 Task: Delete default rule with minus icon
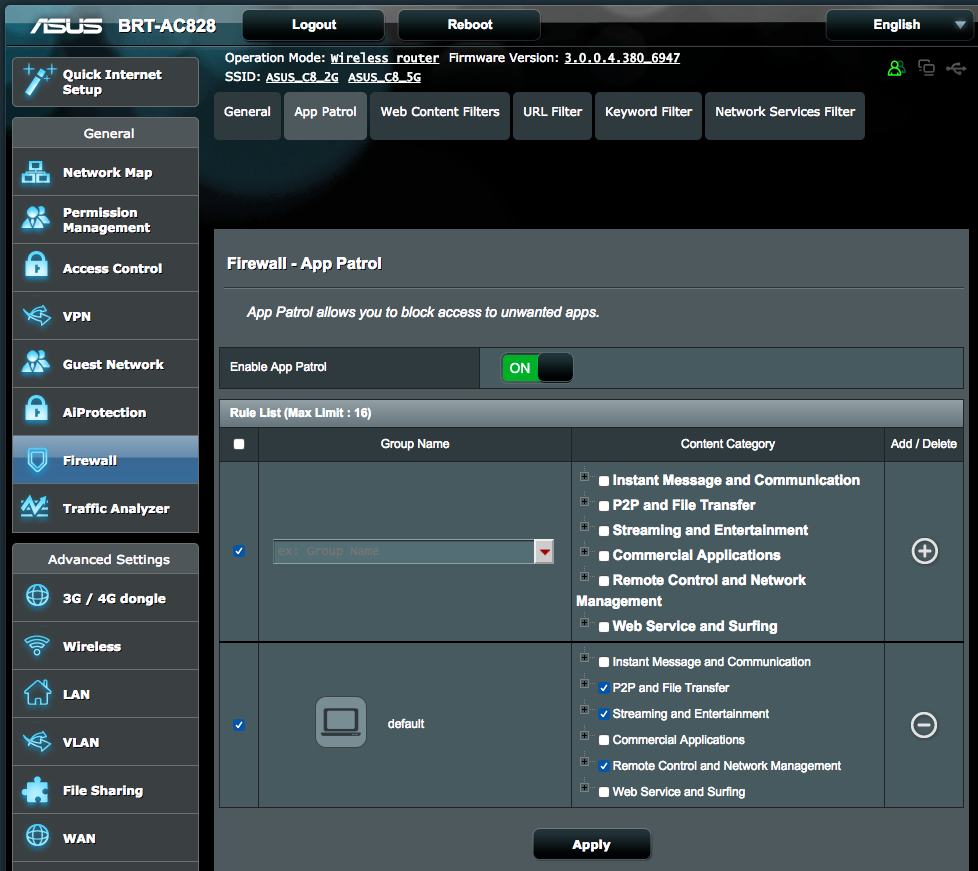(924, 725)
